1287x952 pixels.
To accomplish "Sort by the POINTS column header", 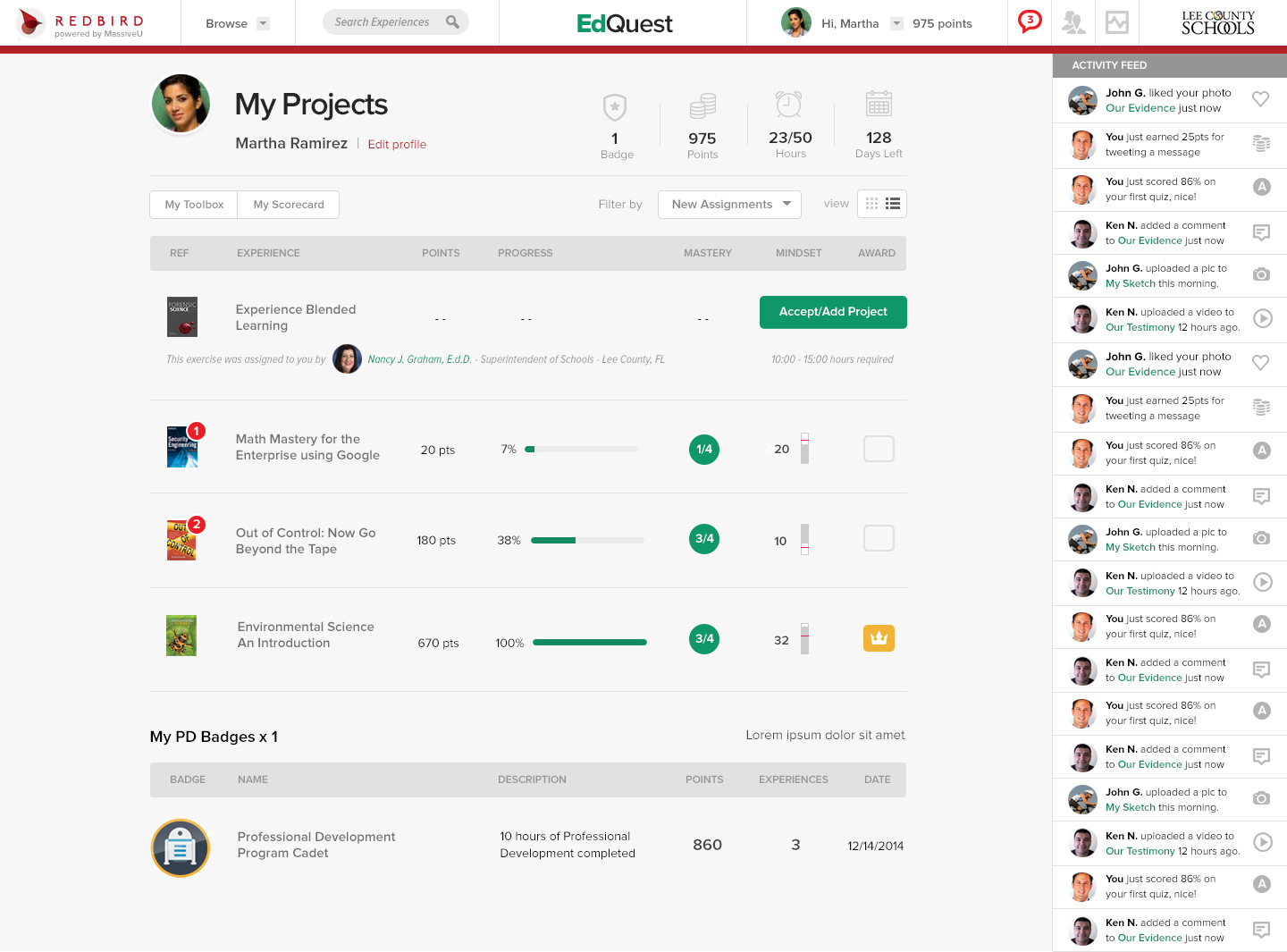I will (441, 253).
